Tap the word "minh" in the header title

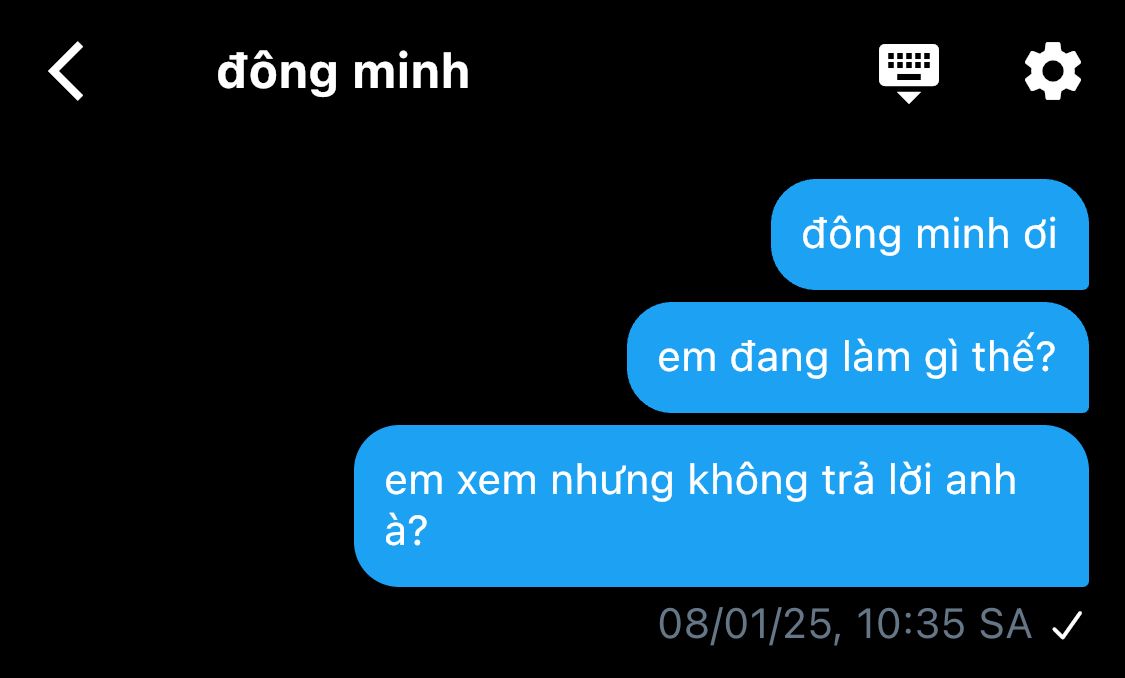(x=411, y=72)
